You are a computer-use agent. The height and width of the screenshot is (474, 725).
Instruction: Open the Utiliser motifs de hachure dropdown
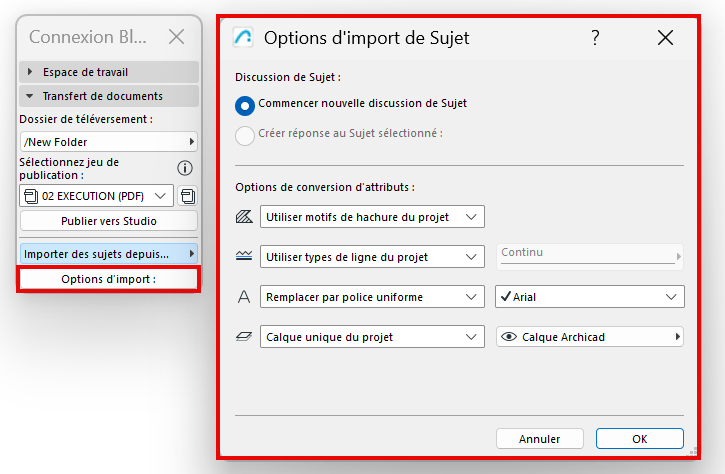point(372,217)
